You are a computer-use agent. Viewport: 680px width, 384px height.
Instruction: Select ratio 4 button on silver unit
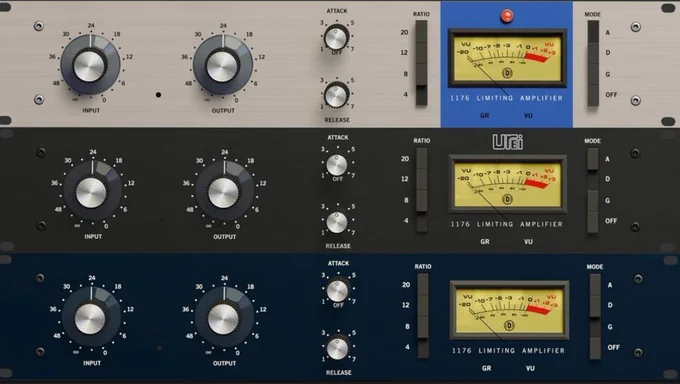click(421, 95)
